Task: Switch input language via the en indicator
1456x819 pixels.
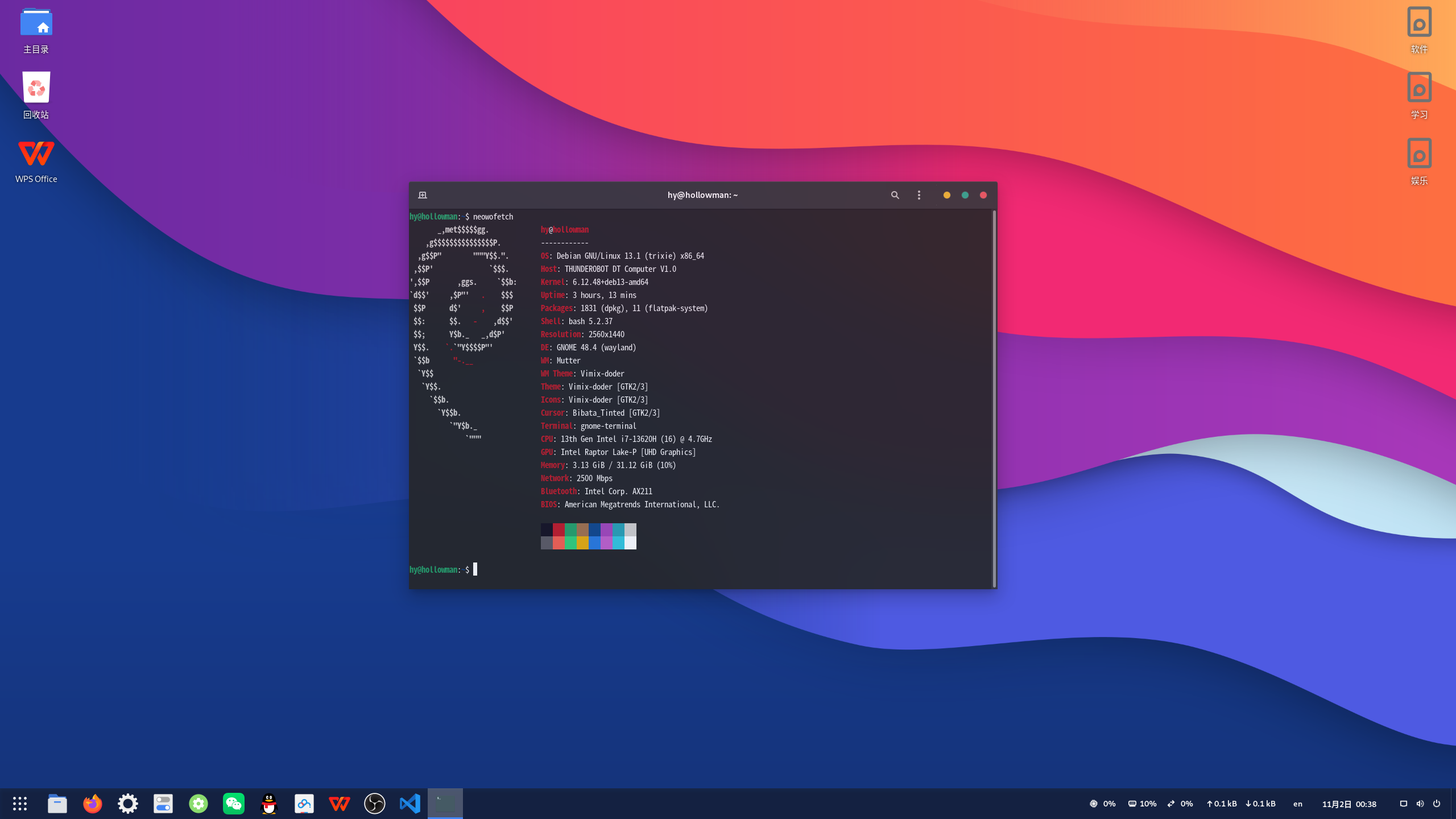Action: (x=1297, y=804)
